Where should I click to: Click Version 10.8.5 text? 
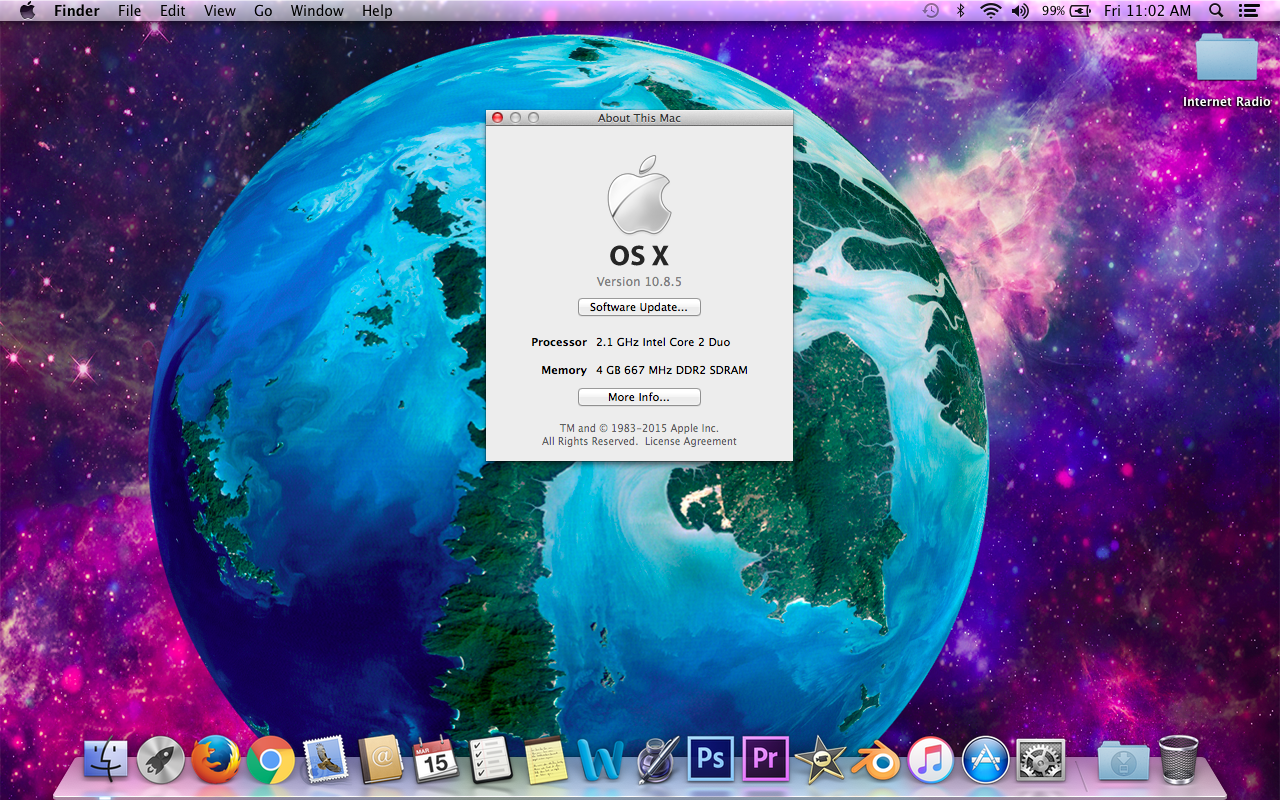click(x=639, y=282)
